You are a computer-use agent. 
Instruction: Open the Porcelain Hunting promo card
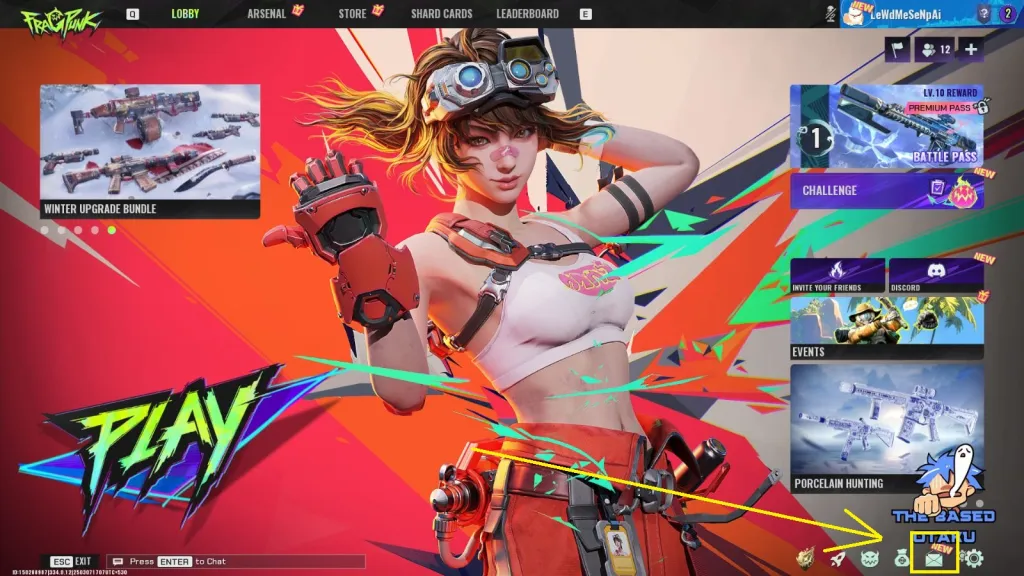click(x=887, y=428)
